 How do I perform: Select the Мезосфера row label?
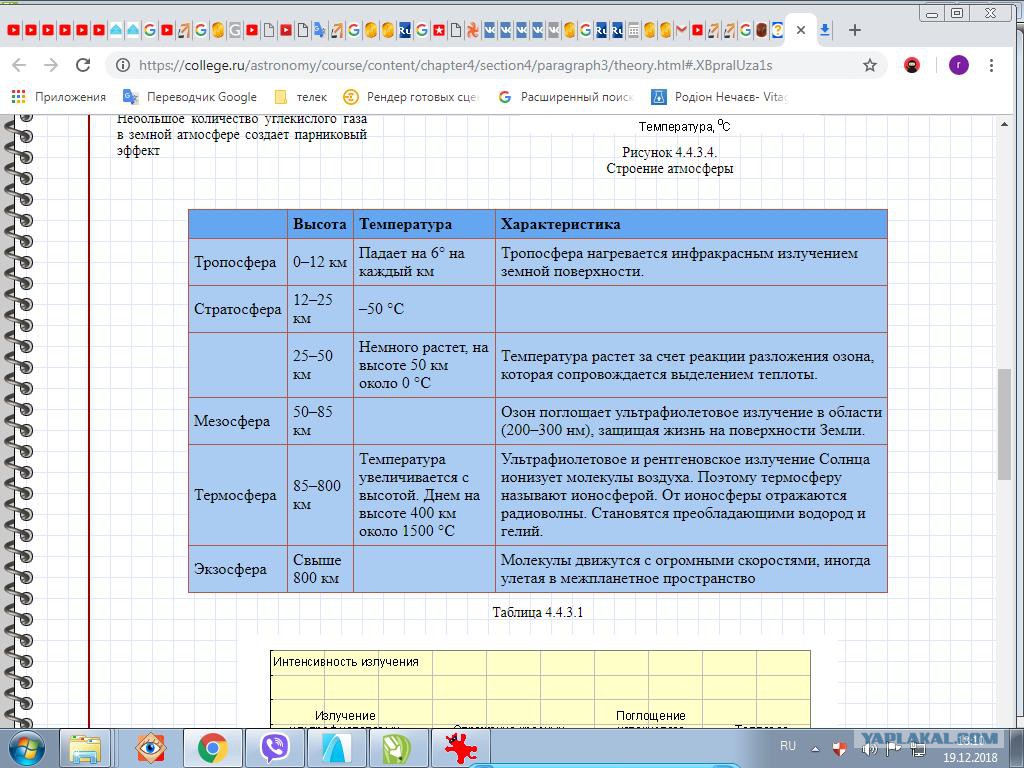(x=232, y=421)
